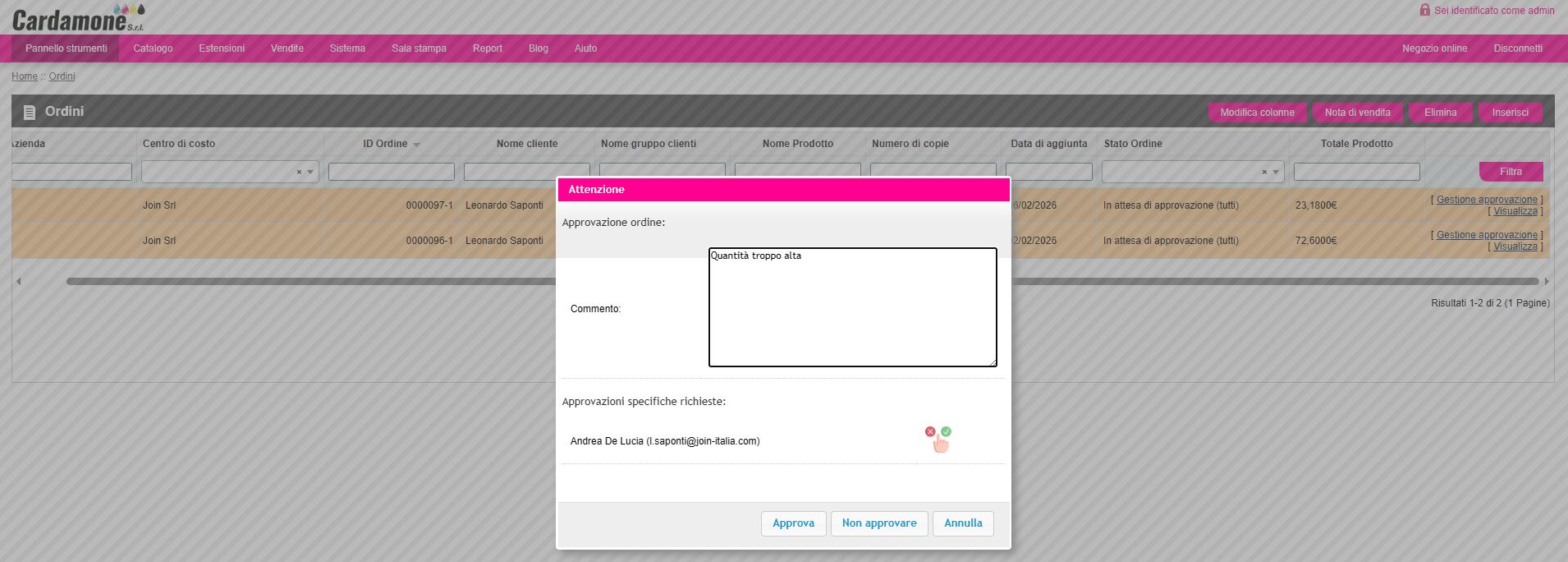The width and height of the screenshot is (1568, 562).
Task: Click the total cell 72,6000€
Action: pyautogui.click(x=1316, y=241)
